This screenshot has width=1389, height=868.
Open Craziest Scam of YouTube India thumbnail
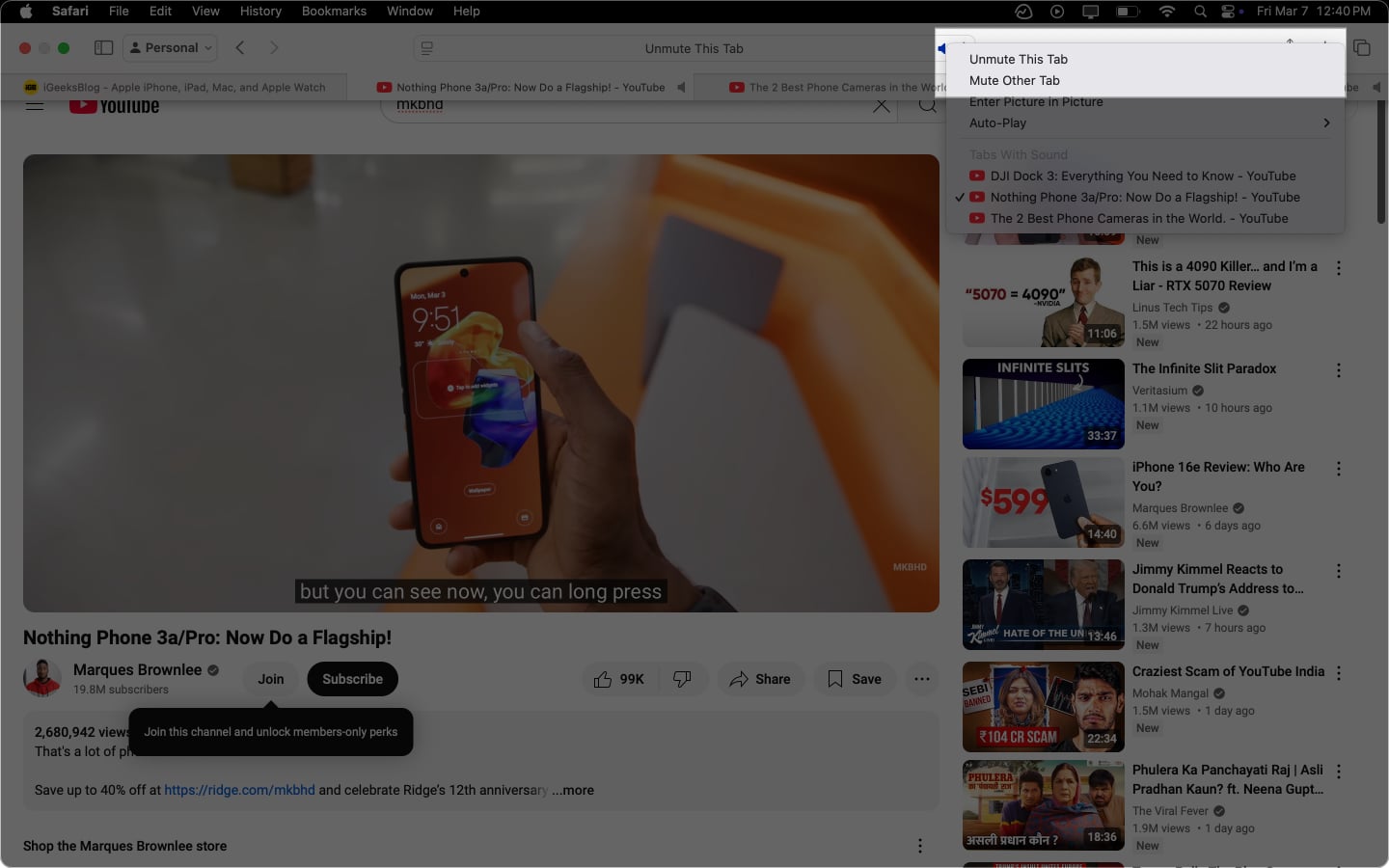tap(1044, 707)
